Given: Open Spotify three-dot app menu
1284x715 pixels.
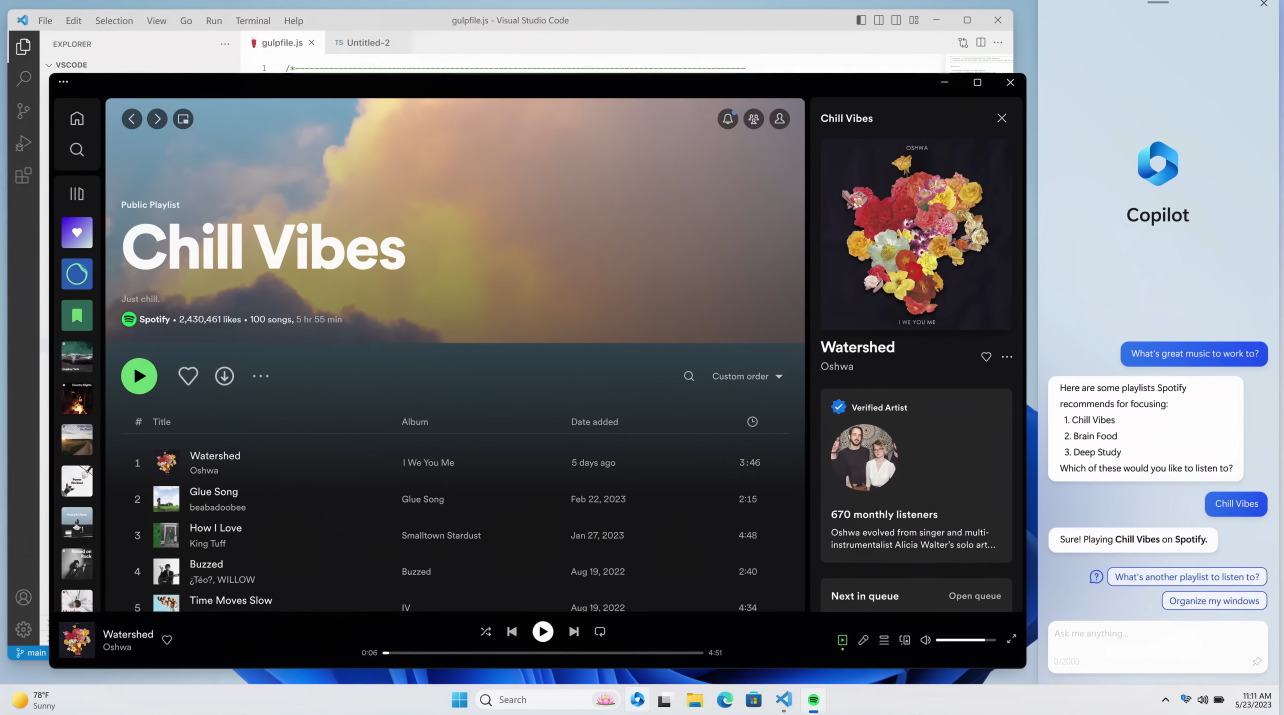Looking at the screenshot, I should click(x=63, y=82).
